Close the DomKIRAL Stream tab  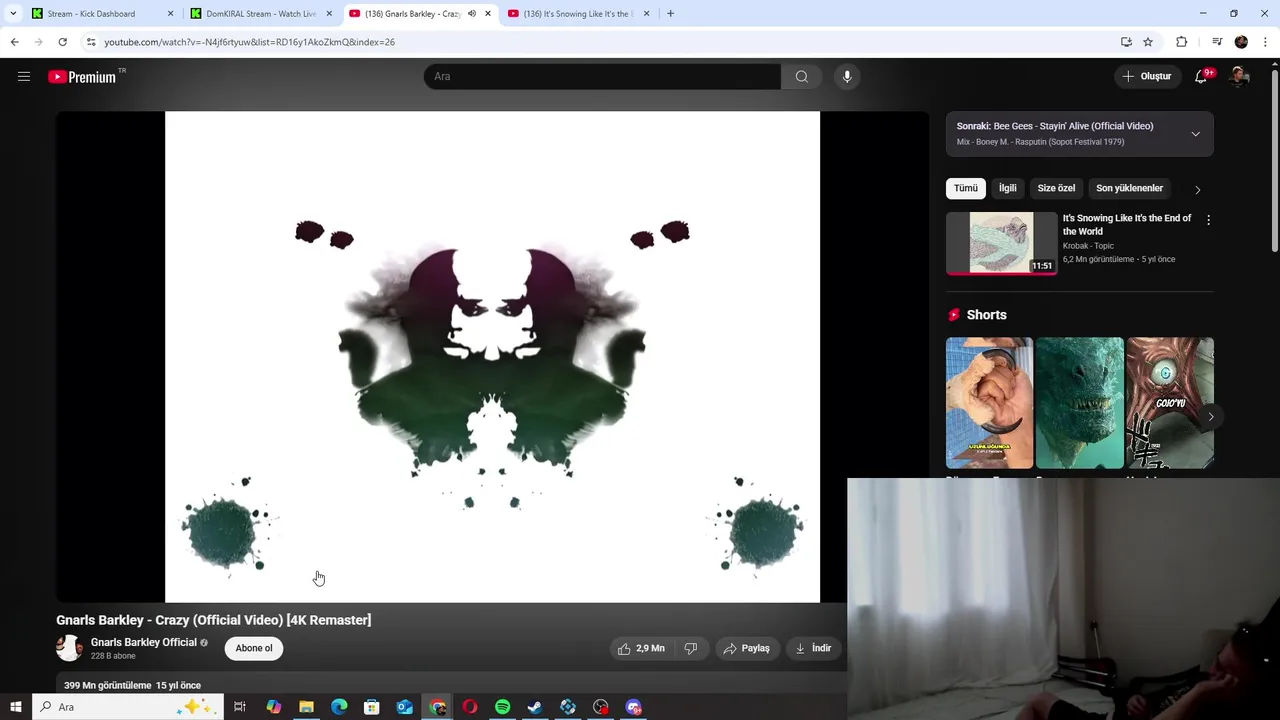[x=329, y=14]
